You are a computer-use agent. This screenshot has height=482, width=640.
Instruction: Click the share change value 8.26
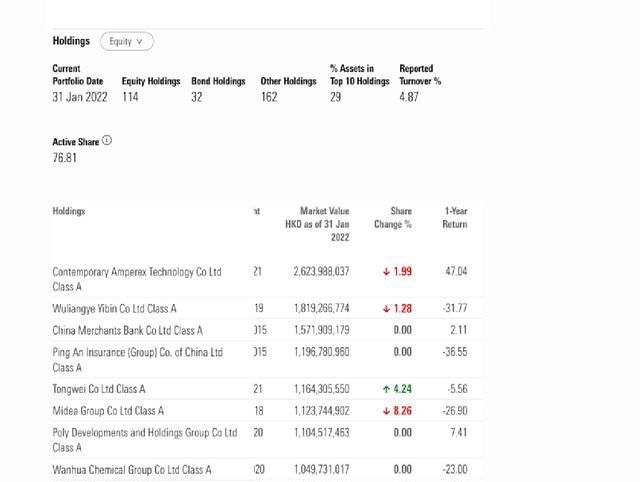pos(397,411)
